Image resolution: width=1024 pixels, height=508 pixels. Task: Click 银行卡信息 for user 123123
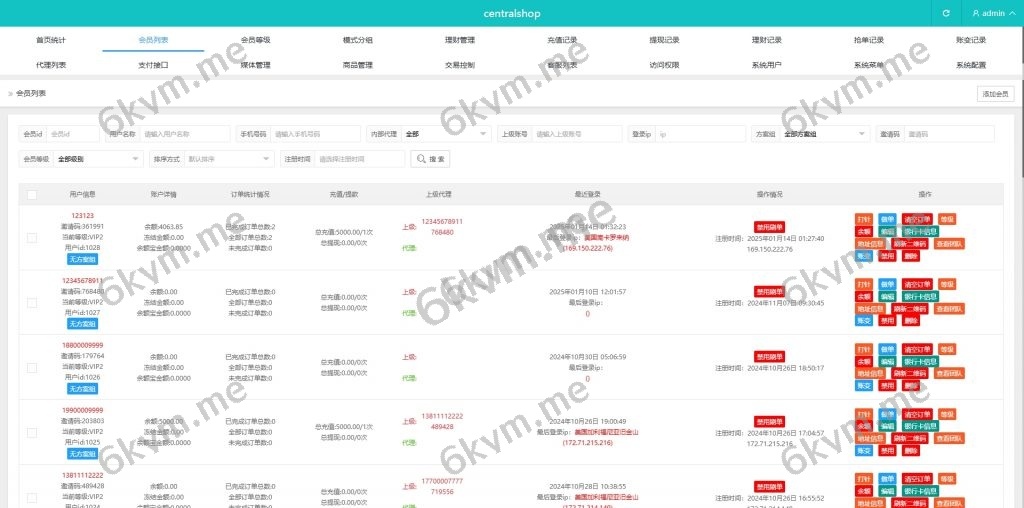[920, 232]
